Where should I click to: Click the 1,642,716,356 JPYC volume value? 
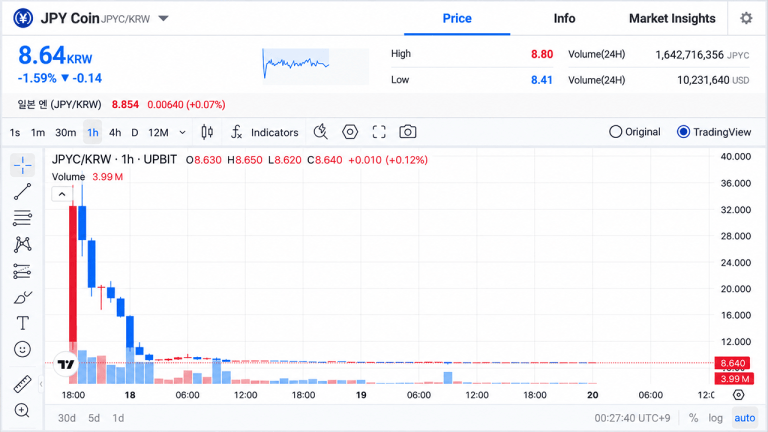702,54
